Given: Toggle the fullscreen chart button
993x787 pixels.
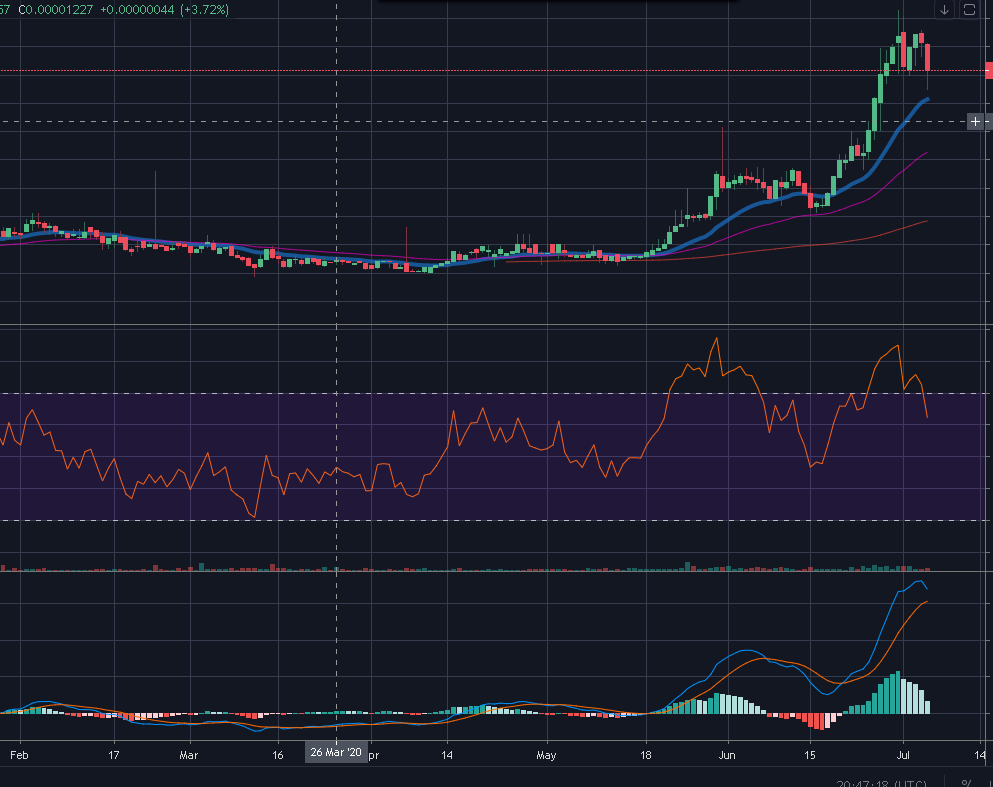Looking at the screenshot, I should point(969,9).
